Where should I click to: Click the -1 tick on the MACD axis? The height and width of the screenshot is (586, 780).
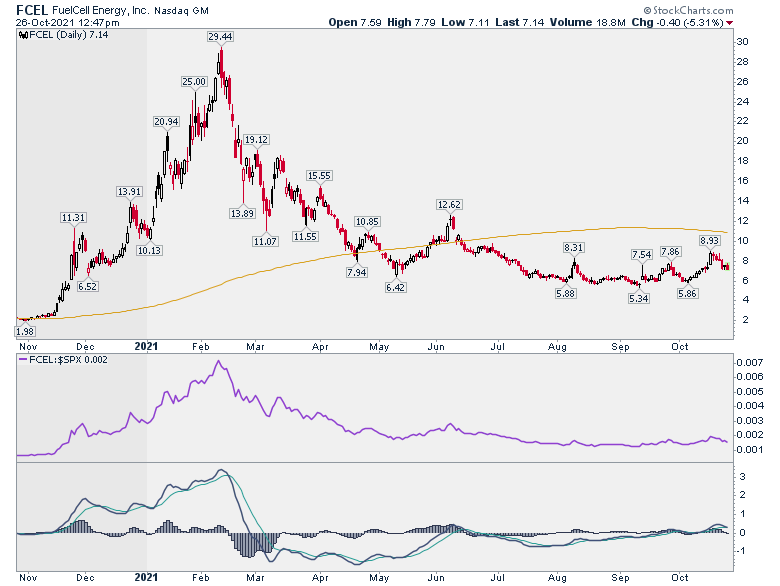741,551
